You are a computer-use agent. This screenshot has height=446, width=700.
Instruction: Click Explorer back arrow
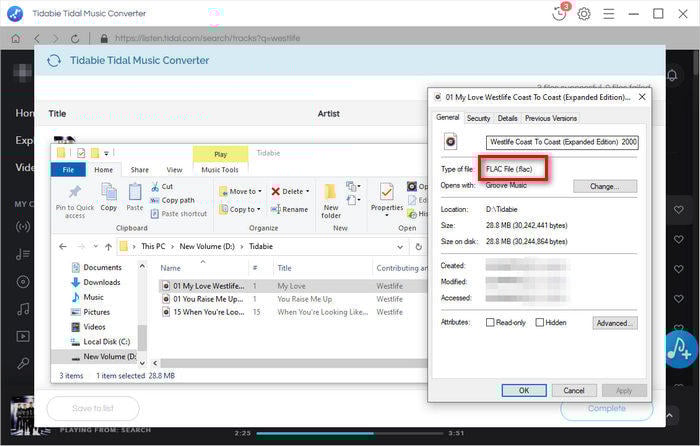click(x=63, y=246)
